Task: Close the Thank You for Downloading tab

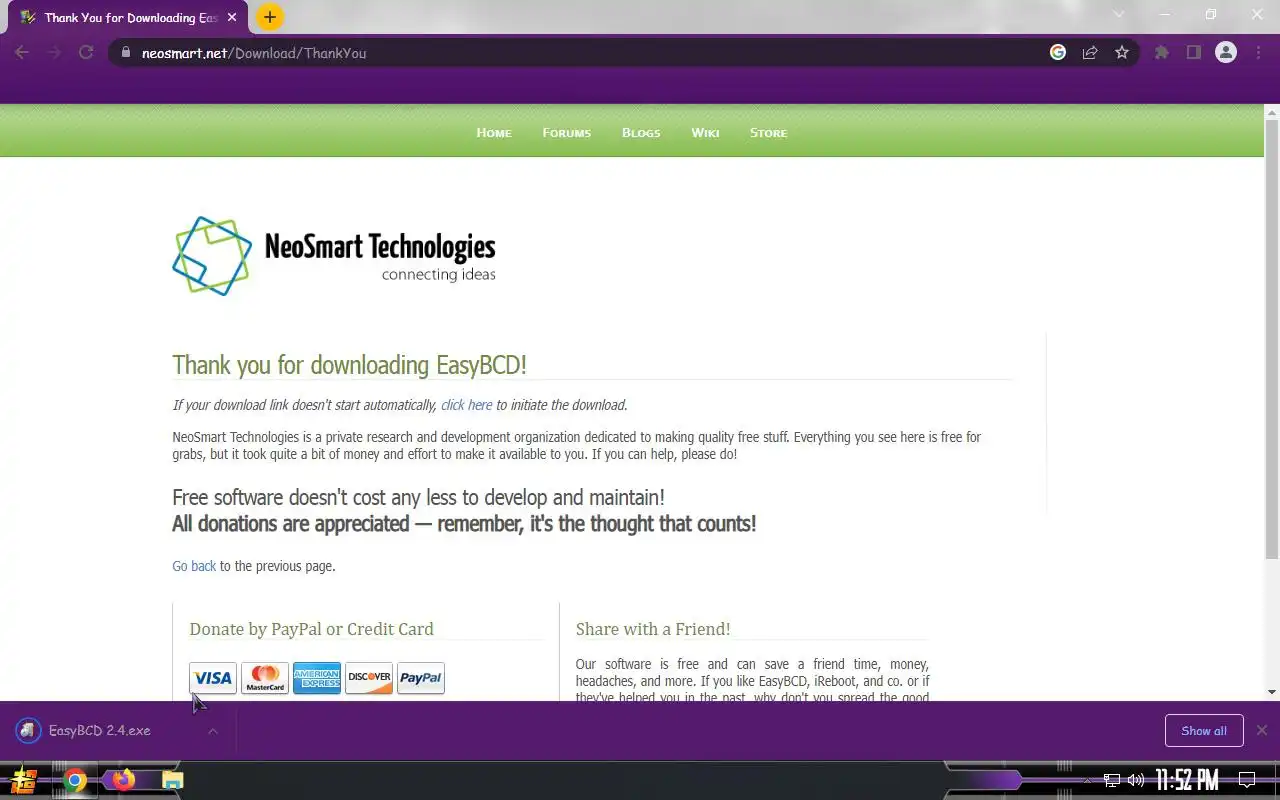Action: click(x=232, y=18)
